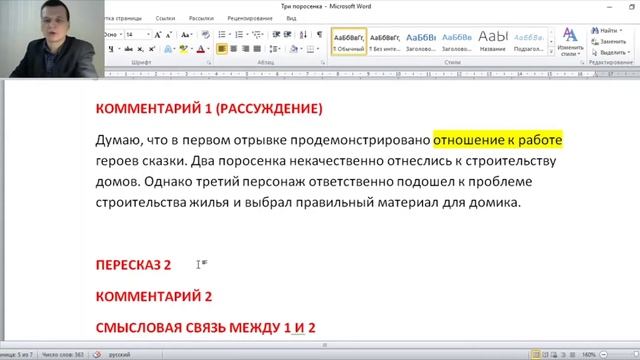640x360 pixels.
Task: Increase paragraph indent
Action: [x=288, y=35]
